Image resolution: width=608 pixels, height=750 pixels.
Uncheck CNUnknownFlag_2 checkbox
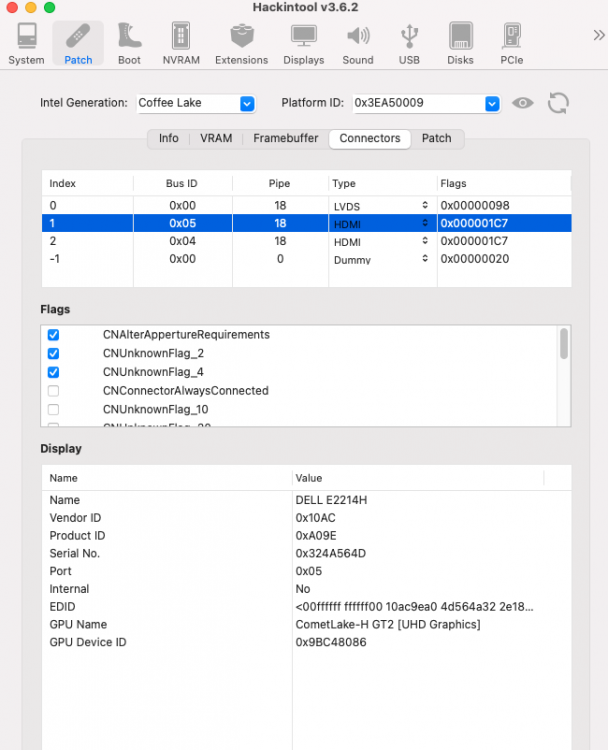pyautogui.click(x=54, y=353)
